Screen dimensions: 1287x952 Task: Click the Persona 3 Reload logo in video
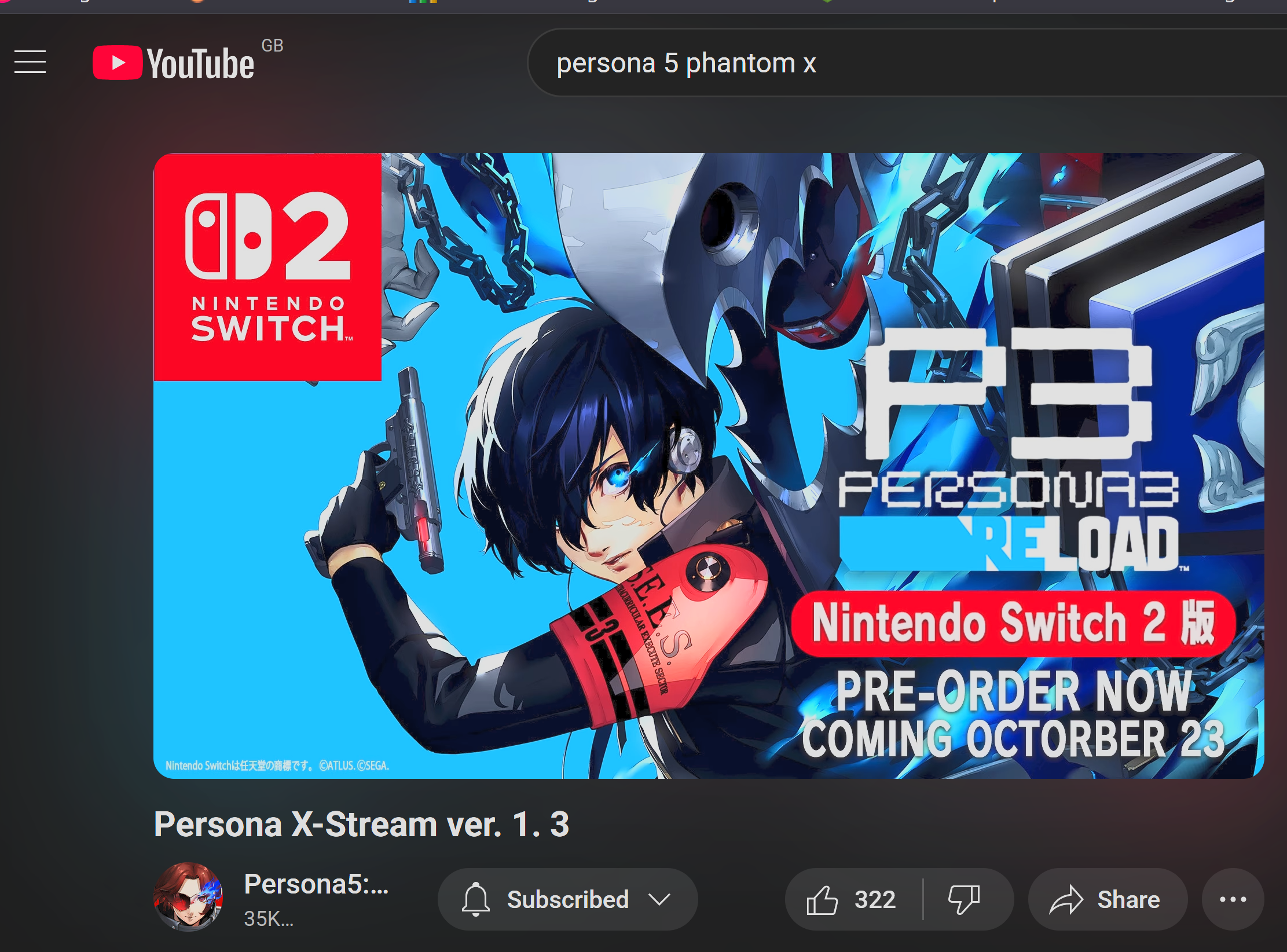[1008, 449]
